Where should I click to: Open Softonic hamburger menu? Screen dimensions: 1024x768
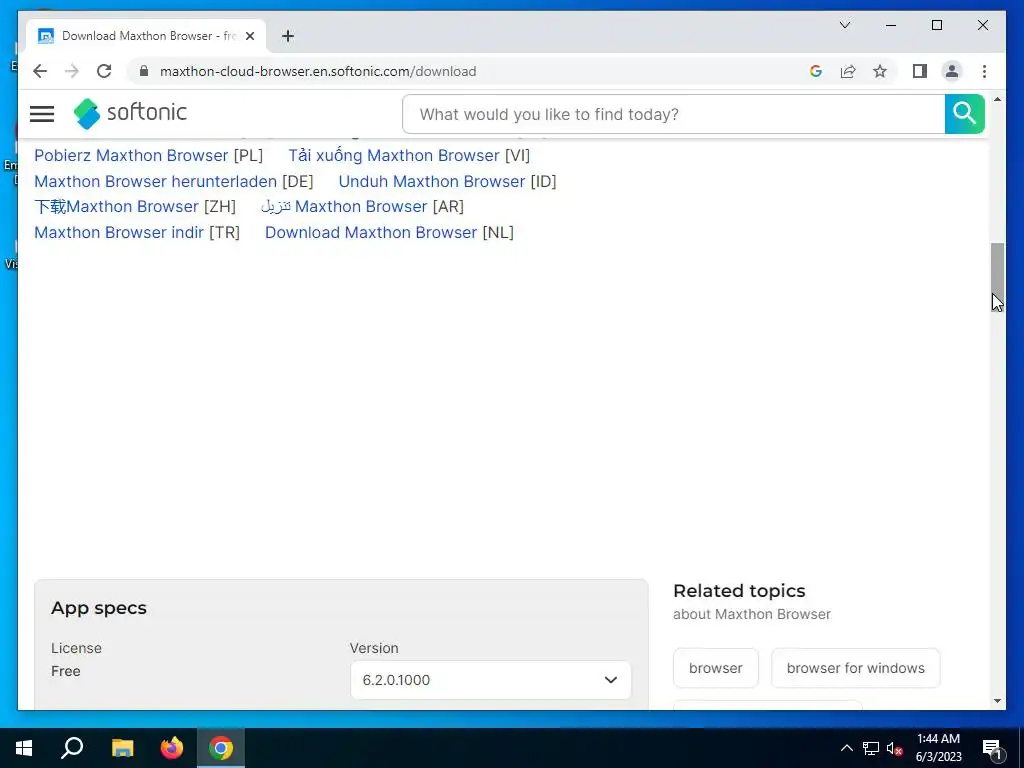pos(42,114)
